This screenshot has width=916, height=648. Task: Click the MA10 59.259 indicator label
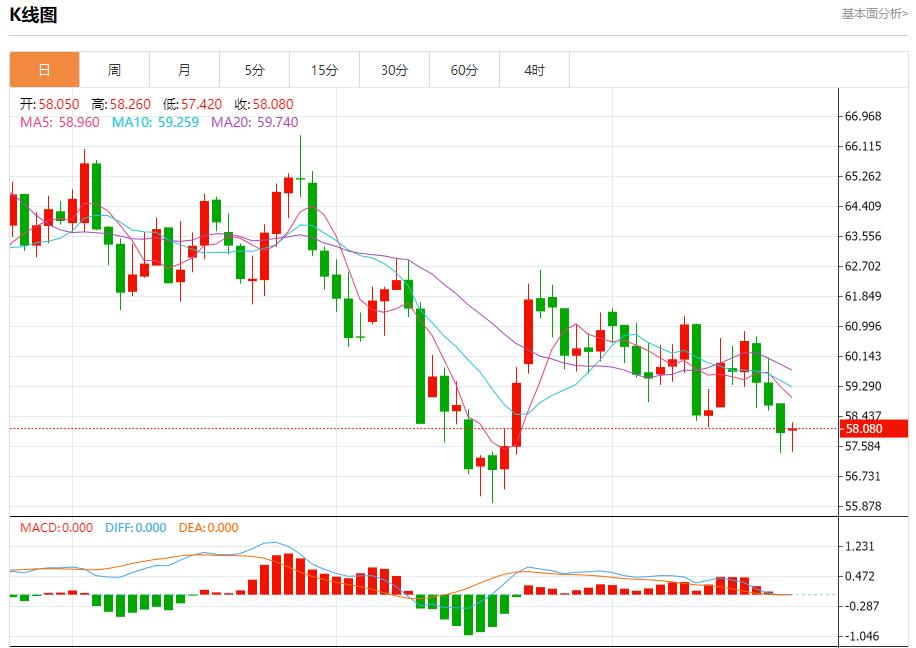(155, 122)
